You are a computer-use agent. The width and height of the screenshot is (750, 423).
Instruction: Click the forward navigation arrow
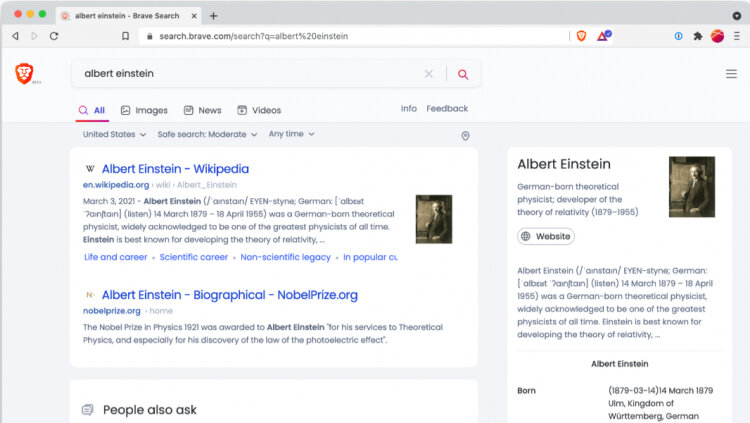coord(34,36)
